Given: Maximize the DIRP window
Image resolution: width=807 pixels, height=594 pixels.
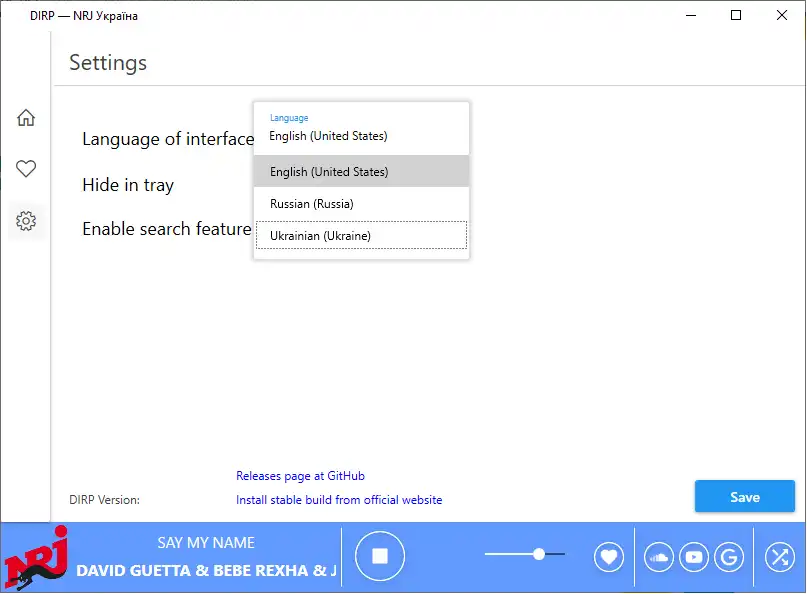Looking at the screenshot, I should (x=736, y=15).
